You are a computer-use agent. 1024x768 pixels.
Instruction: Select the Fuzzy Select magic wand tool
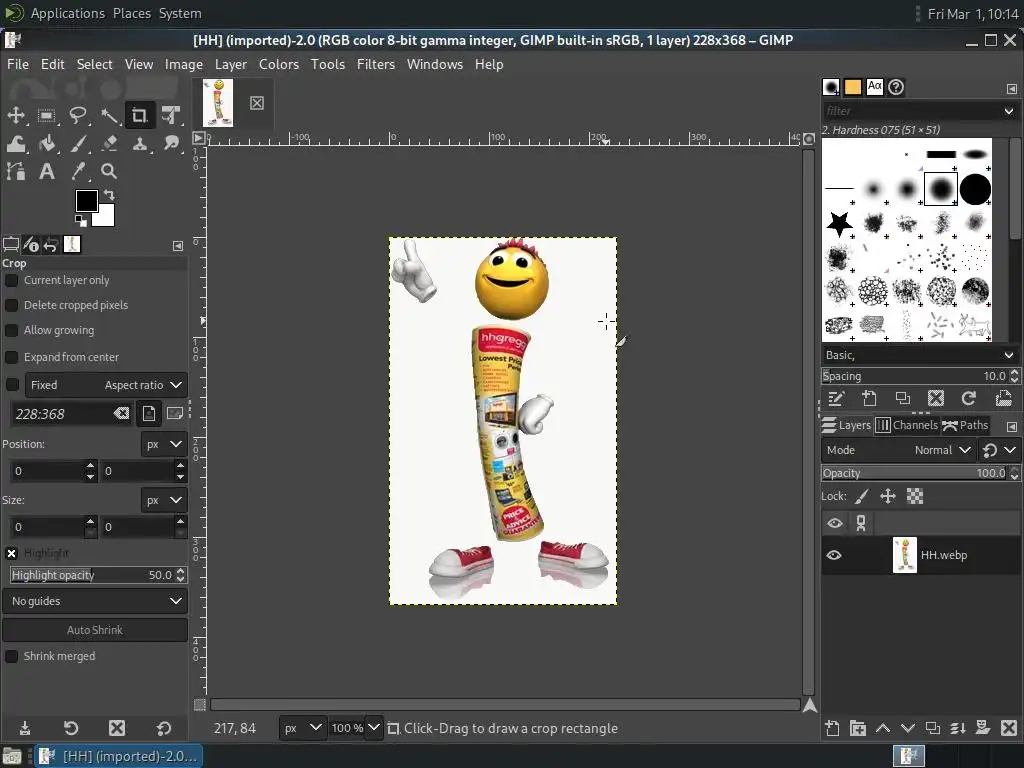tap(108, 116)
